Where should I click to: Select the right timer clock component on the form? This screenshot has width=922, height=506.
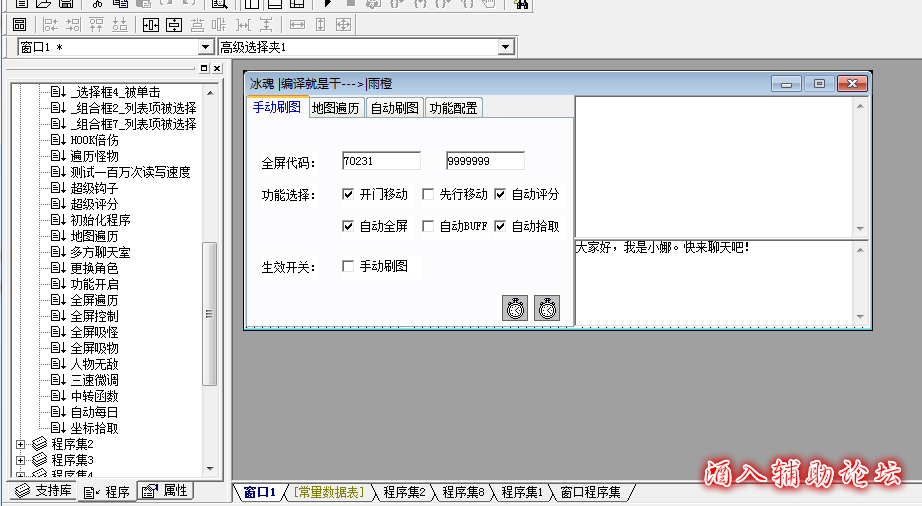coord(547,308)
